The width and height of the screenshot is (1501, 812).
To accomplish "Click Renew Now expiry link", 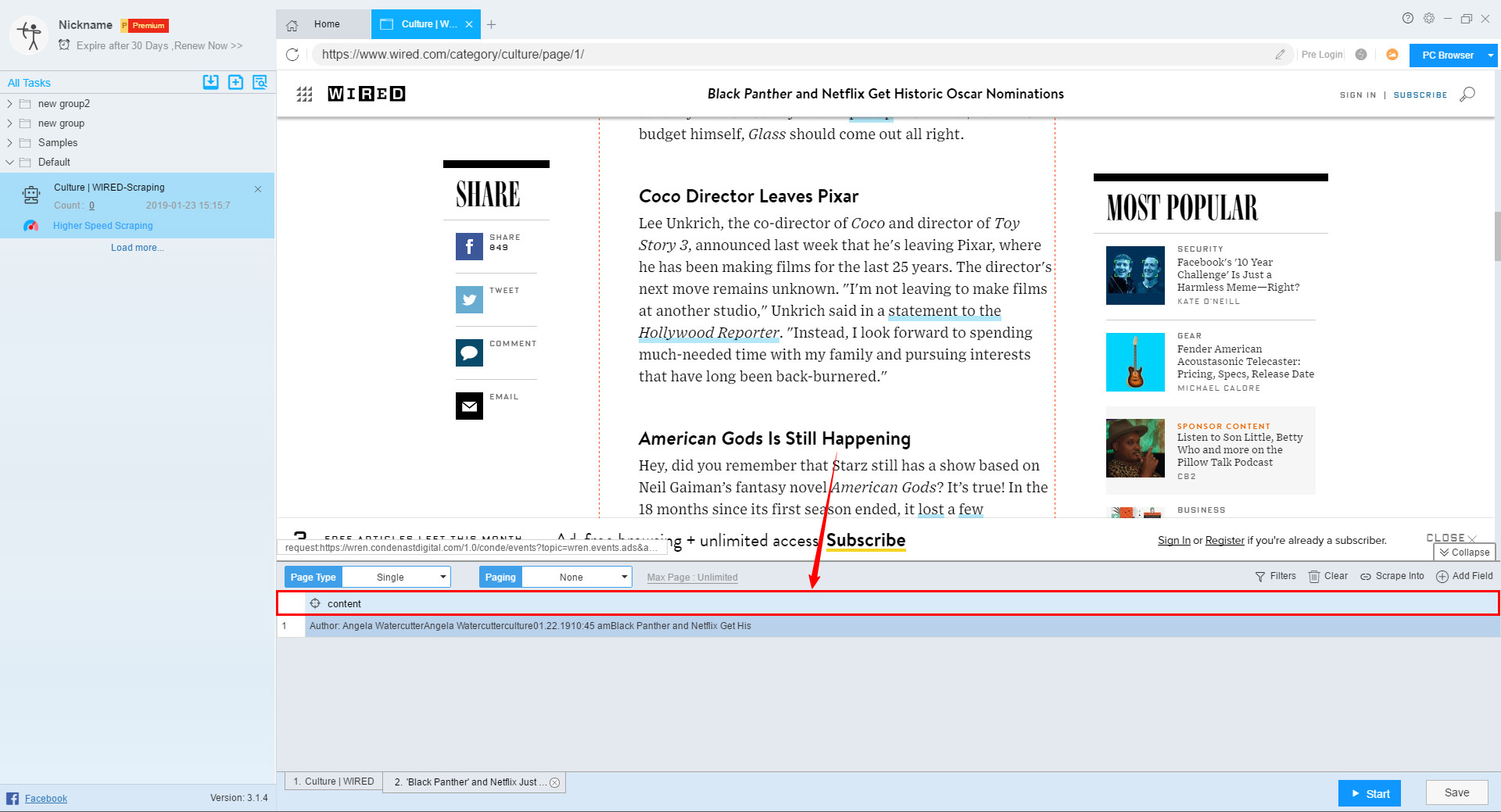I will tap(208, 45).
